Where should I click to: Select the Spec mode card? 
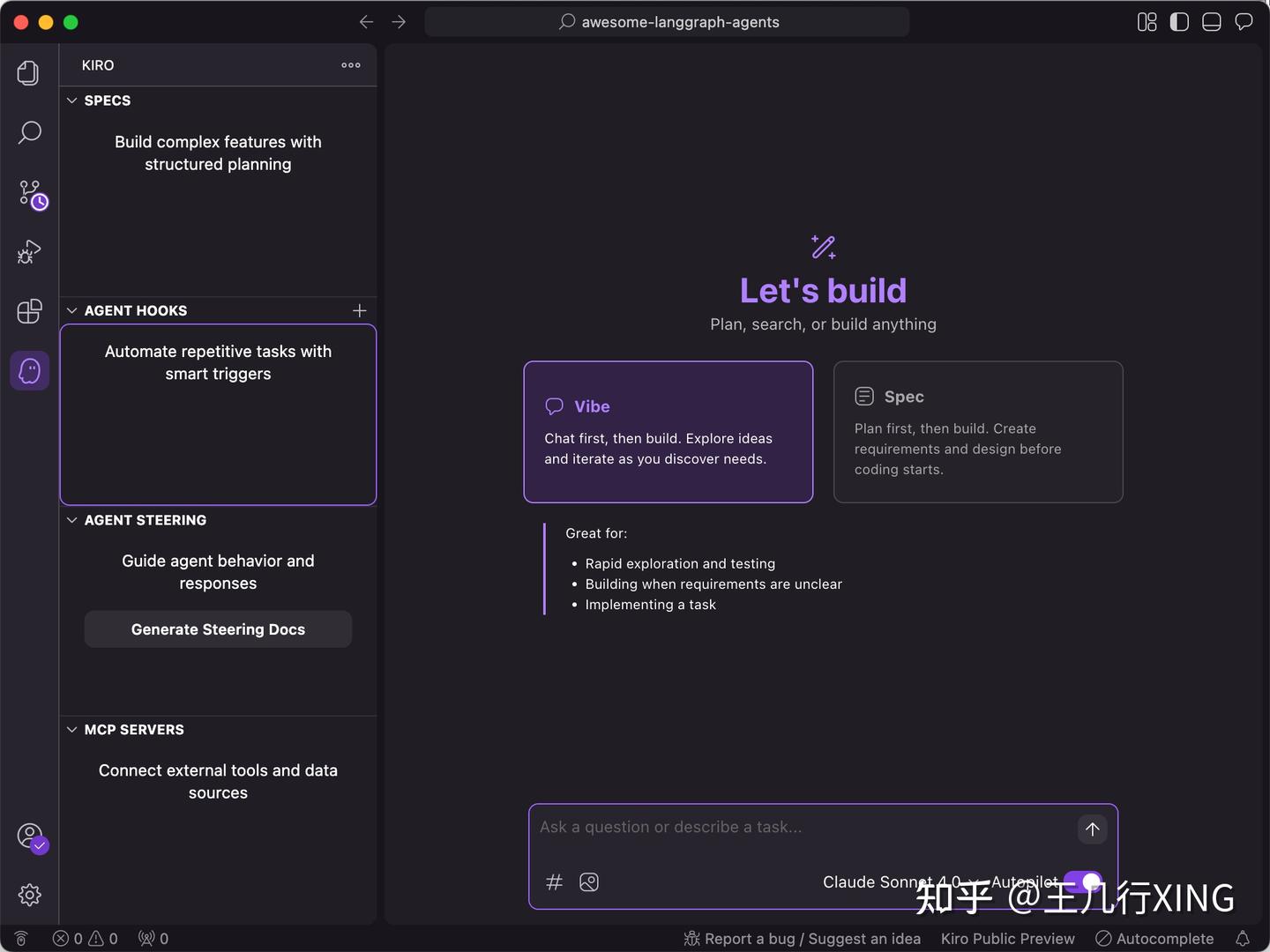point(977,432)
